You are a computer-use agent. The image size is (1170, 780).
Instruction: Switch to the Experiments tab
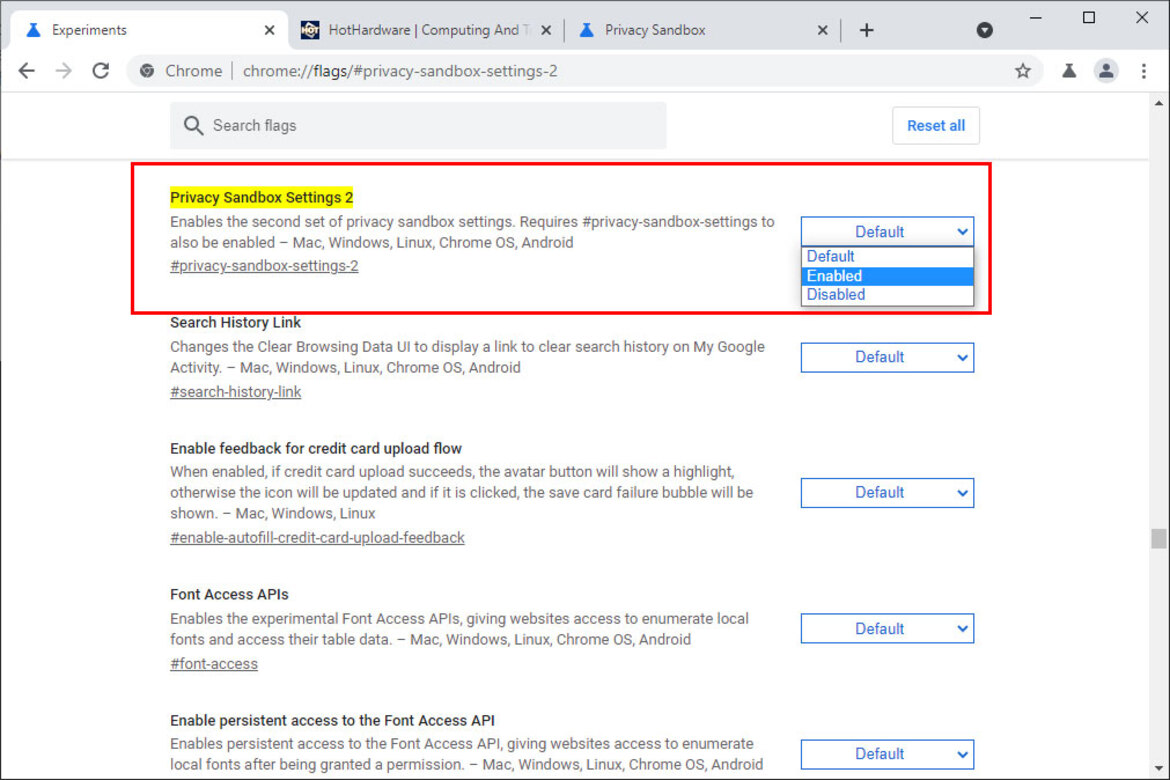149,30
